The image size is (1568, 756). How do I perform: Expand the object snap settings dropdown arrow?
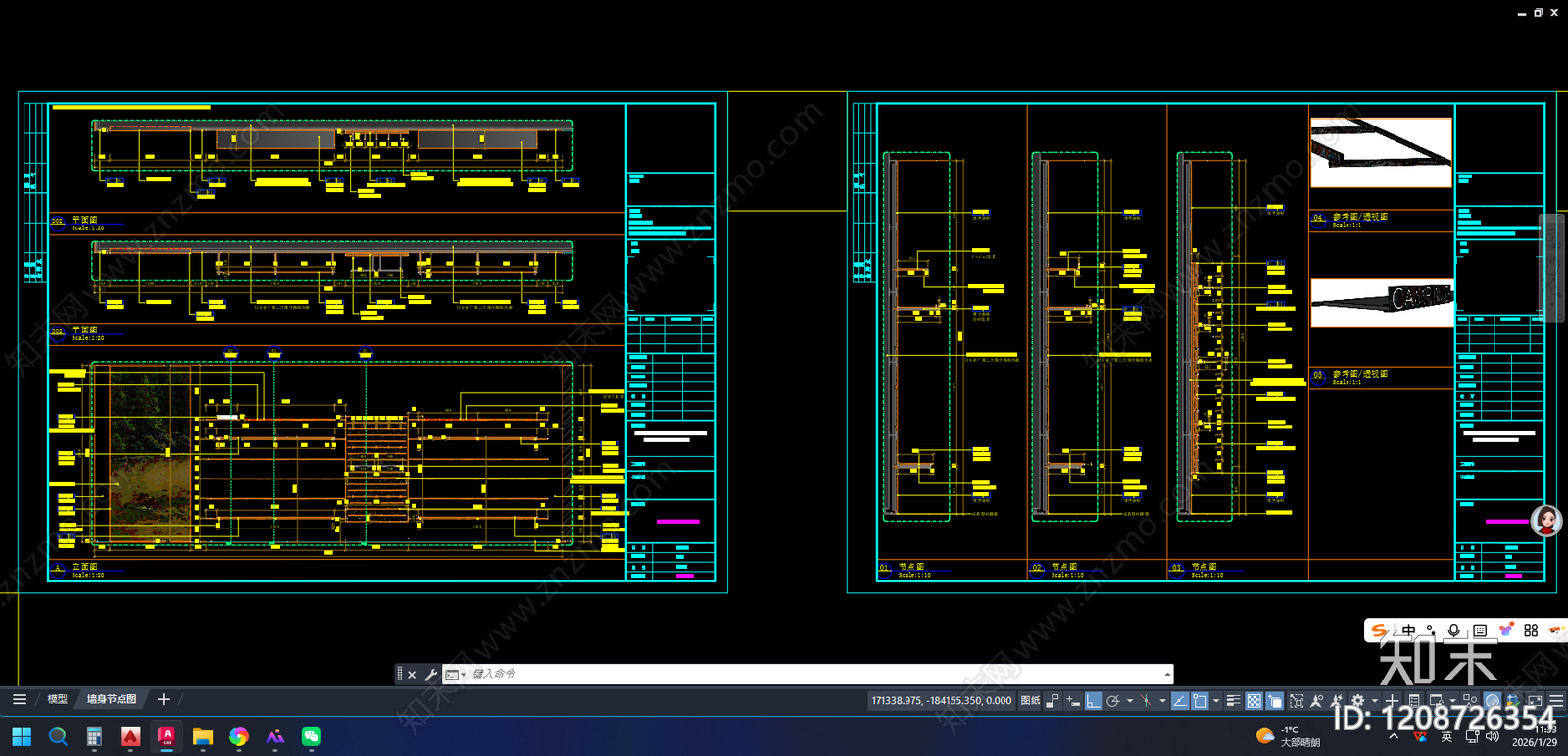[x=1216, y=701]
